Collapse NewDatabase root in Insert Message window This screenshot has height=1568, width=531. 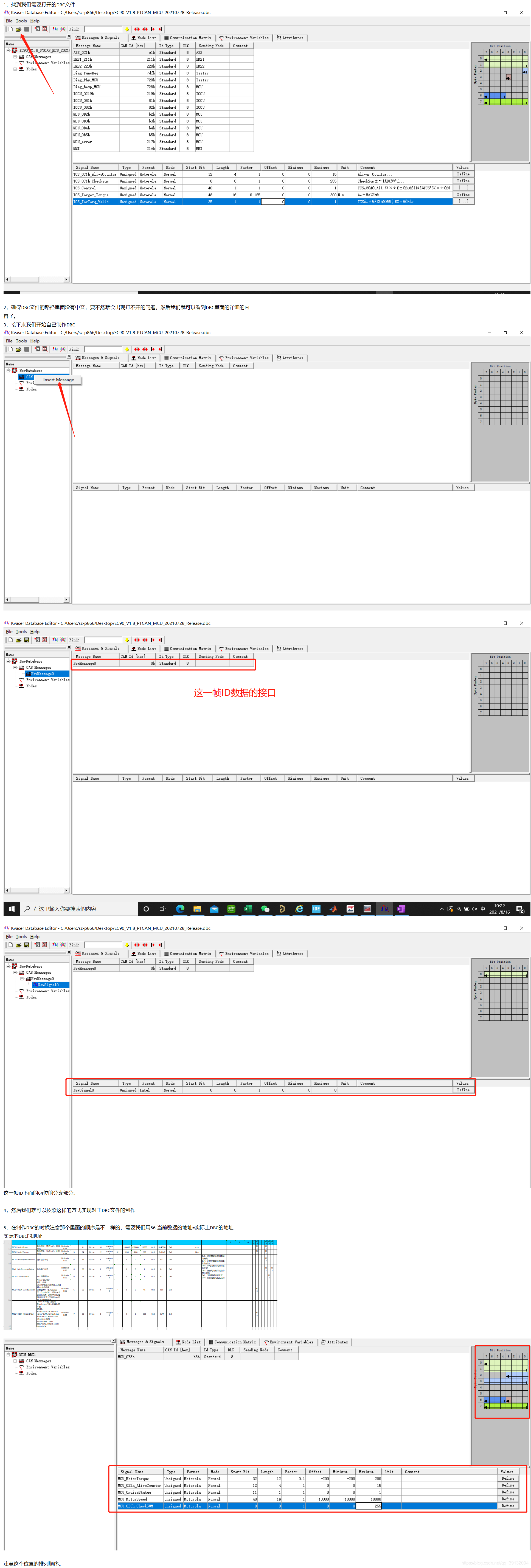[x=8, y=371]
